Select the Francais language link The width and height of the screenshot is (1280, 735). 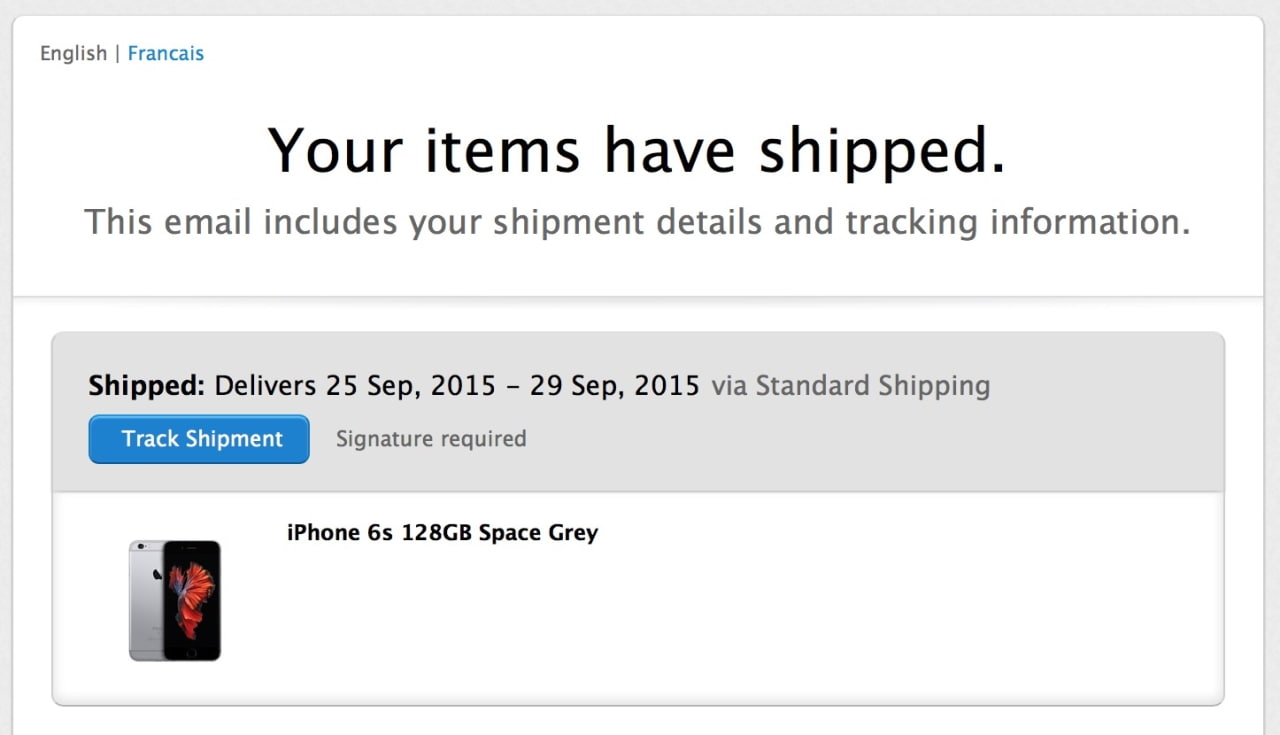click(166, 53)
